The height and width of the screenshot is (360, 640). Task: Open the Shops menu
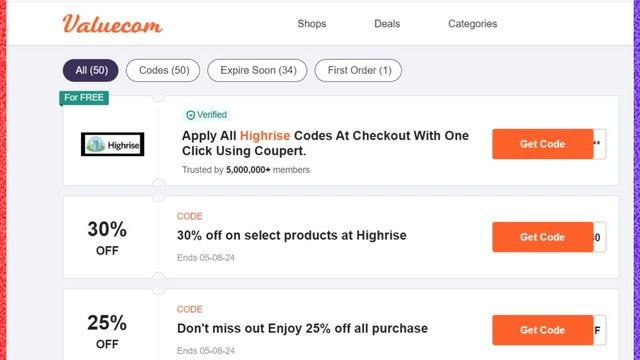tap(312, 24)
